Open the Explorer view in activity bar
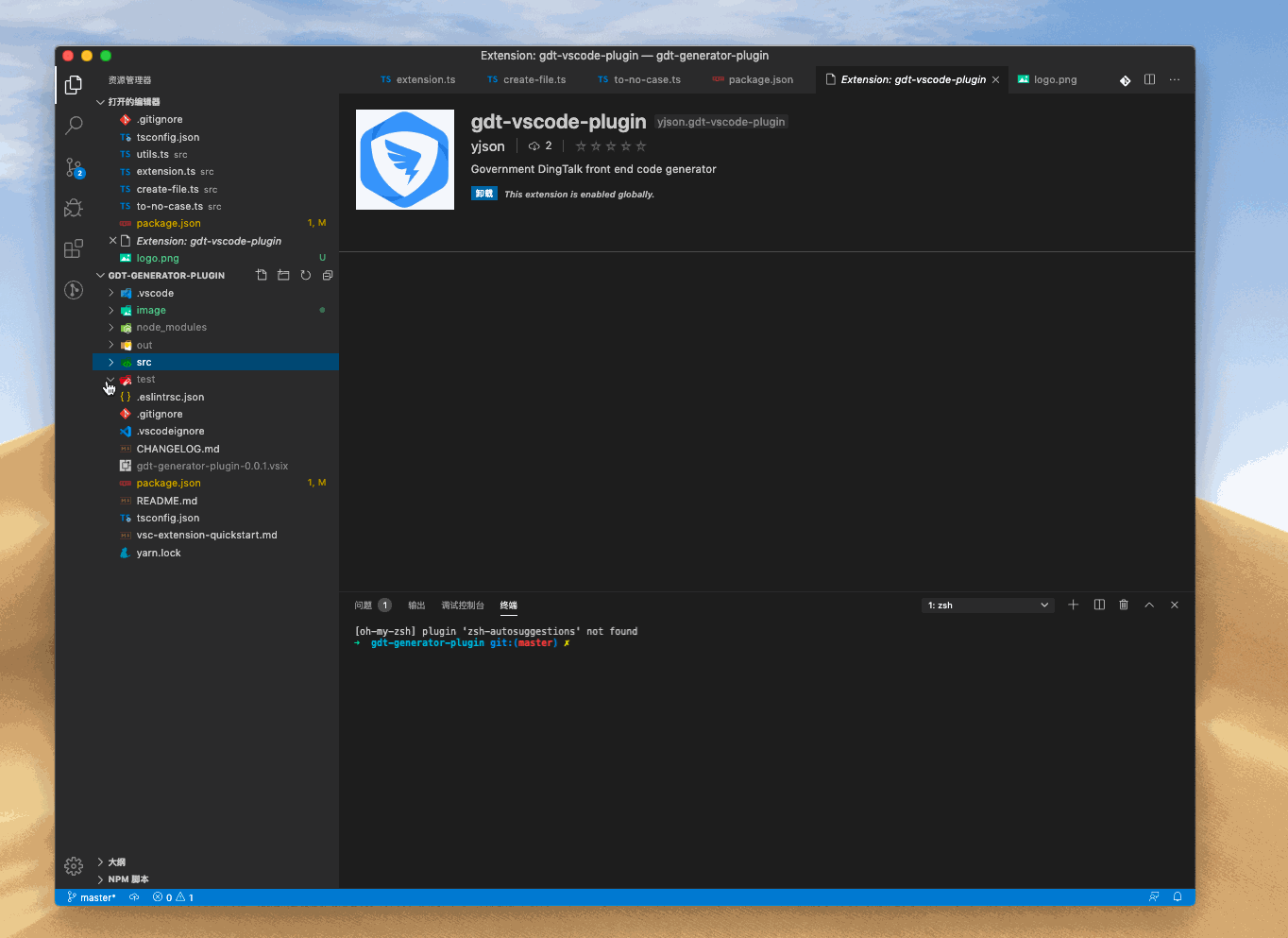The height and width of the screenshot is (938, 1288). coord(74,85)
